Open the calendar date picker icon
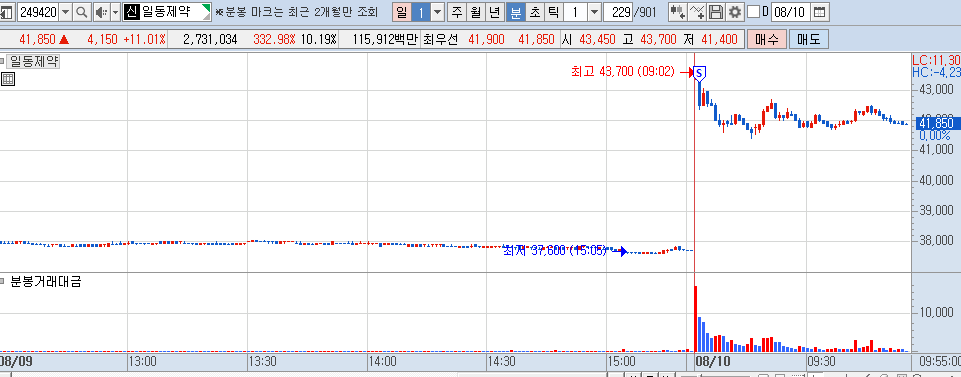 [x=818, y=12]
